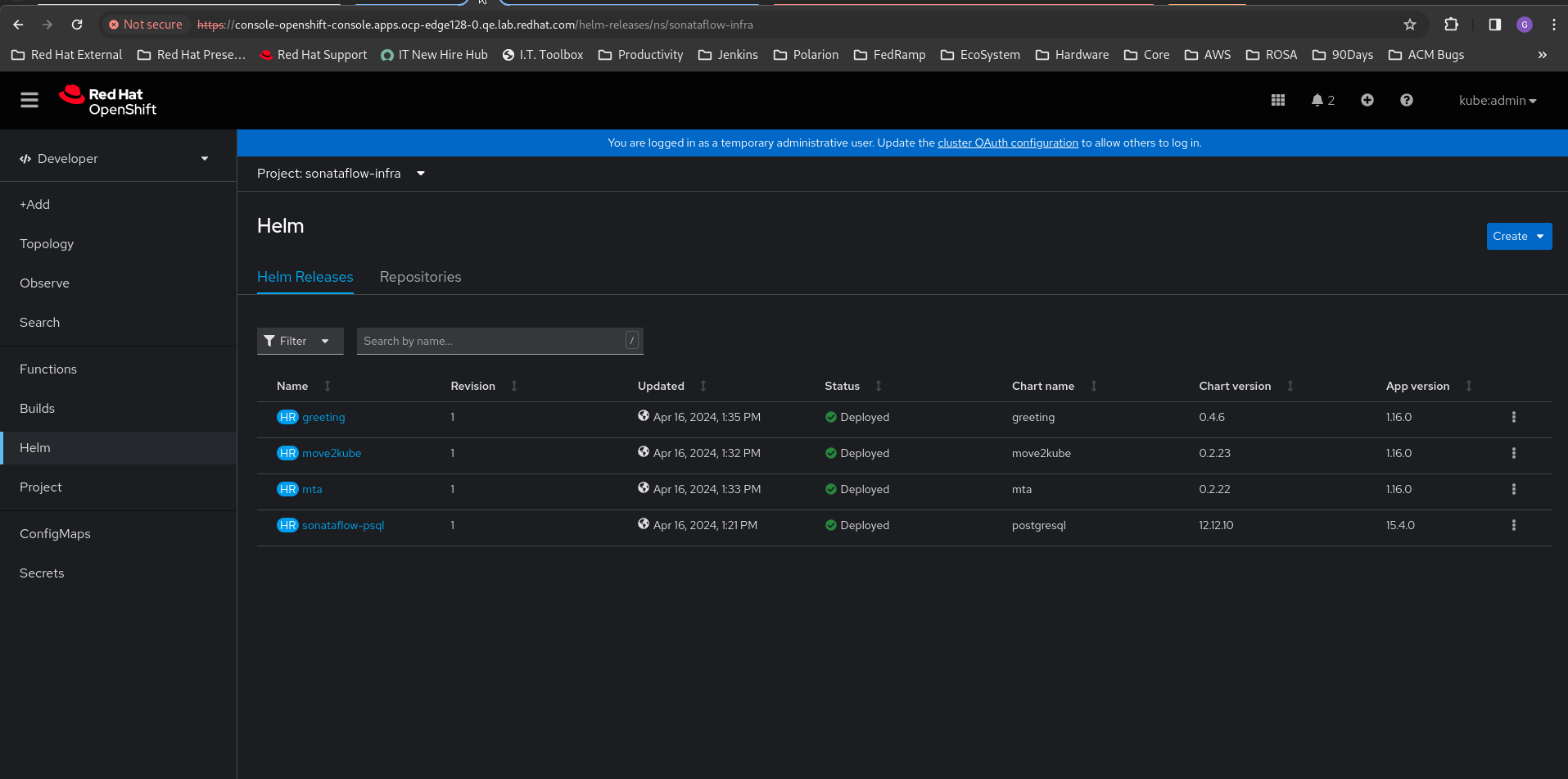Sort table by Revision column

click(484, 386)
